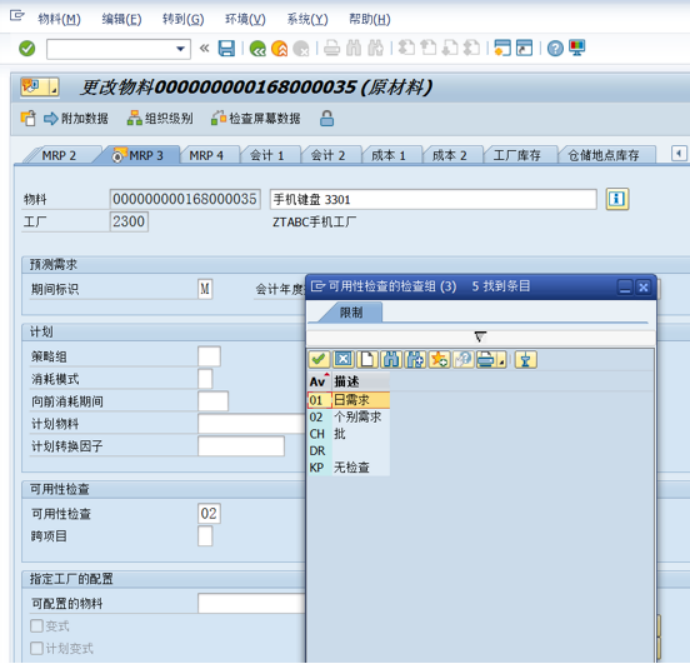Open Help with the question mark icon
This screenshot has height=664, width=691.
tap(555, 48)
